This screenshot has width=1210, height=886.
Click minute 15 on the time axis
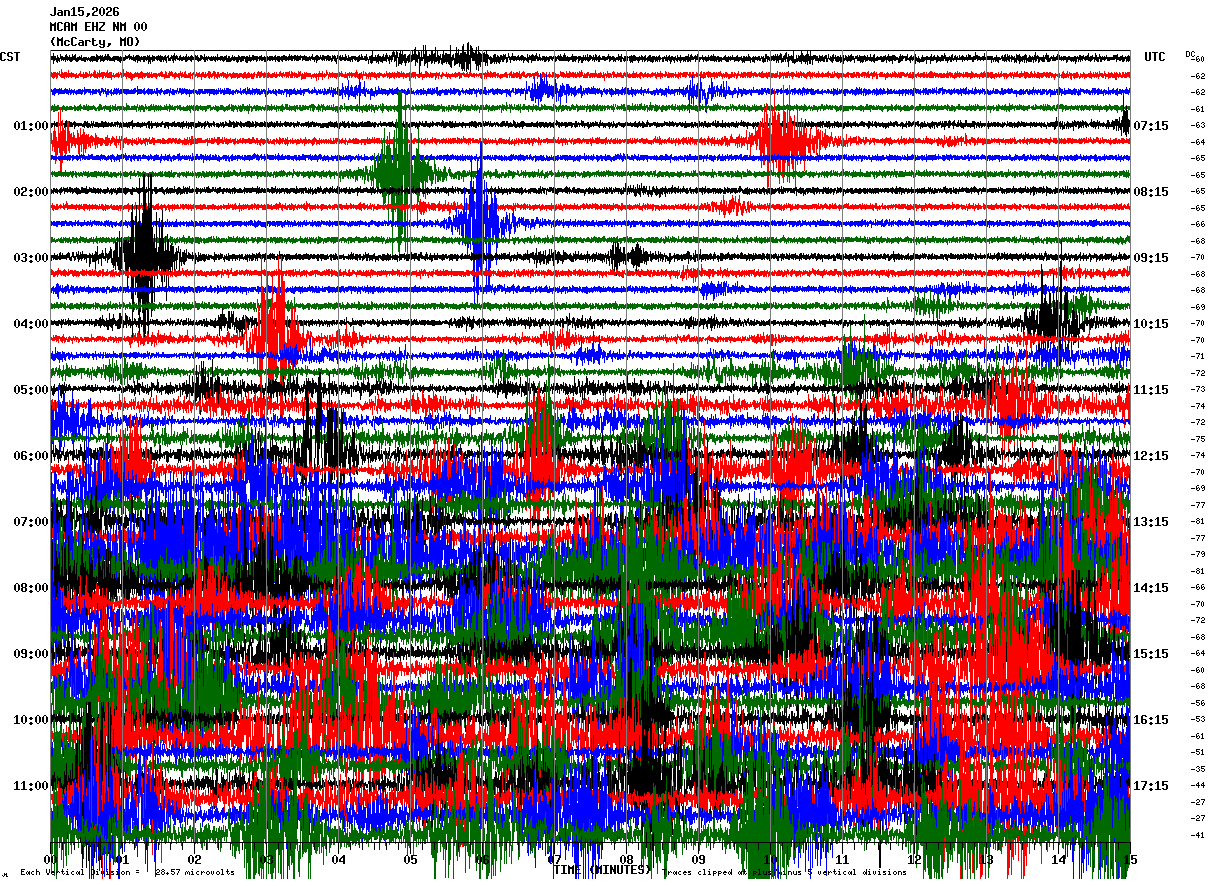(1130, 859)
